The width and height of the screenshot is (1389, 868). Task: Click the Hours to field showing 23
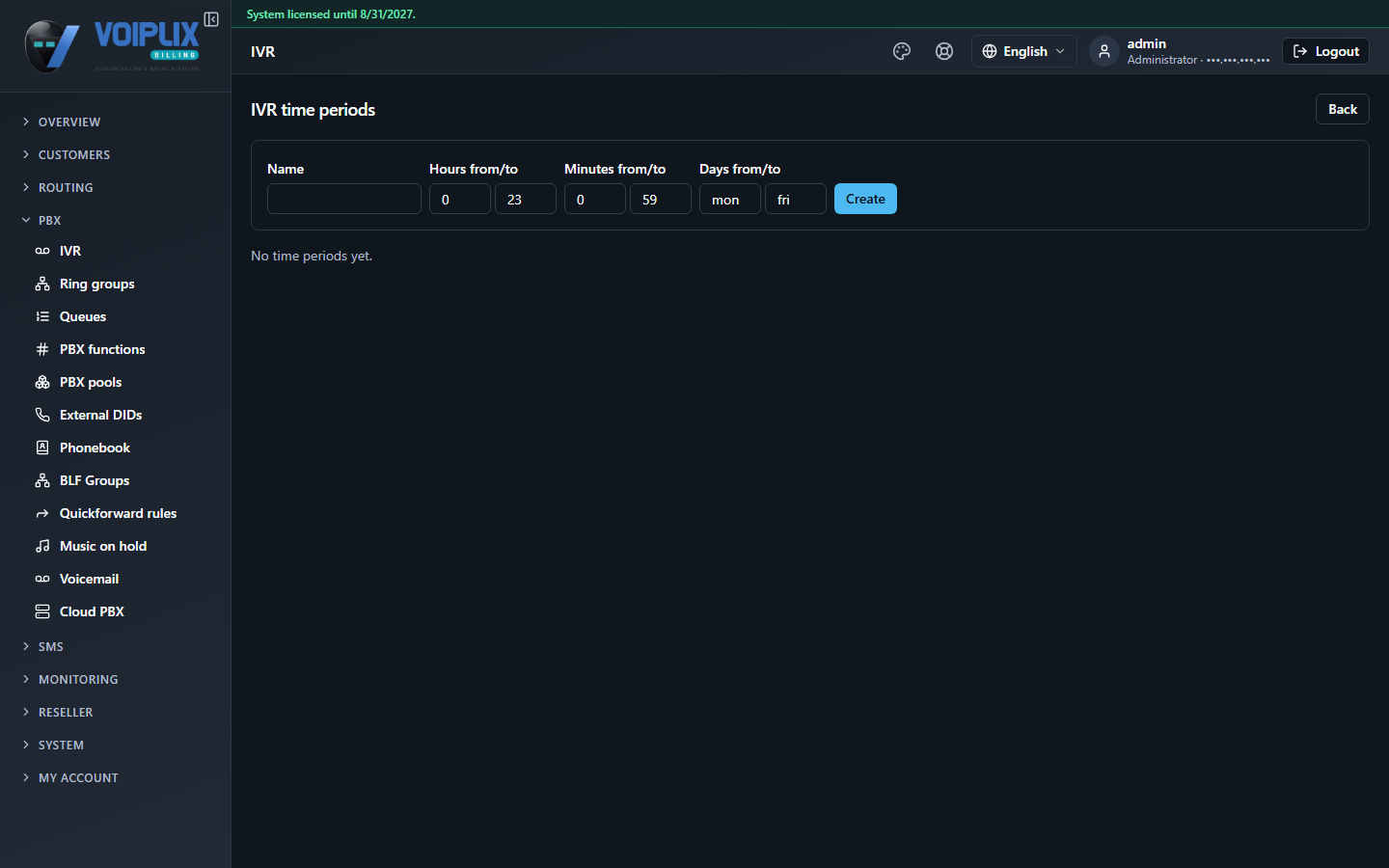(526, 199)
